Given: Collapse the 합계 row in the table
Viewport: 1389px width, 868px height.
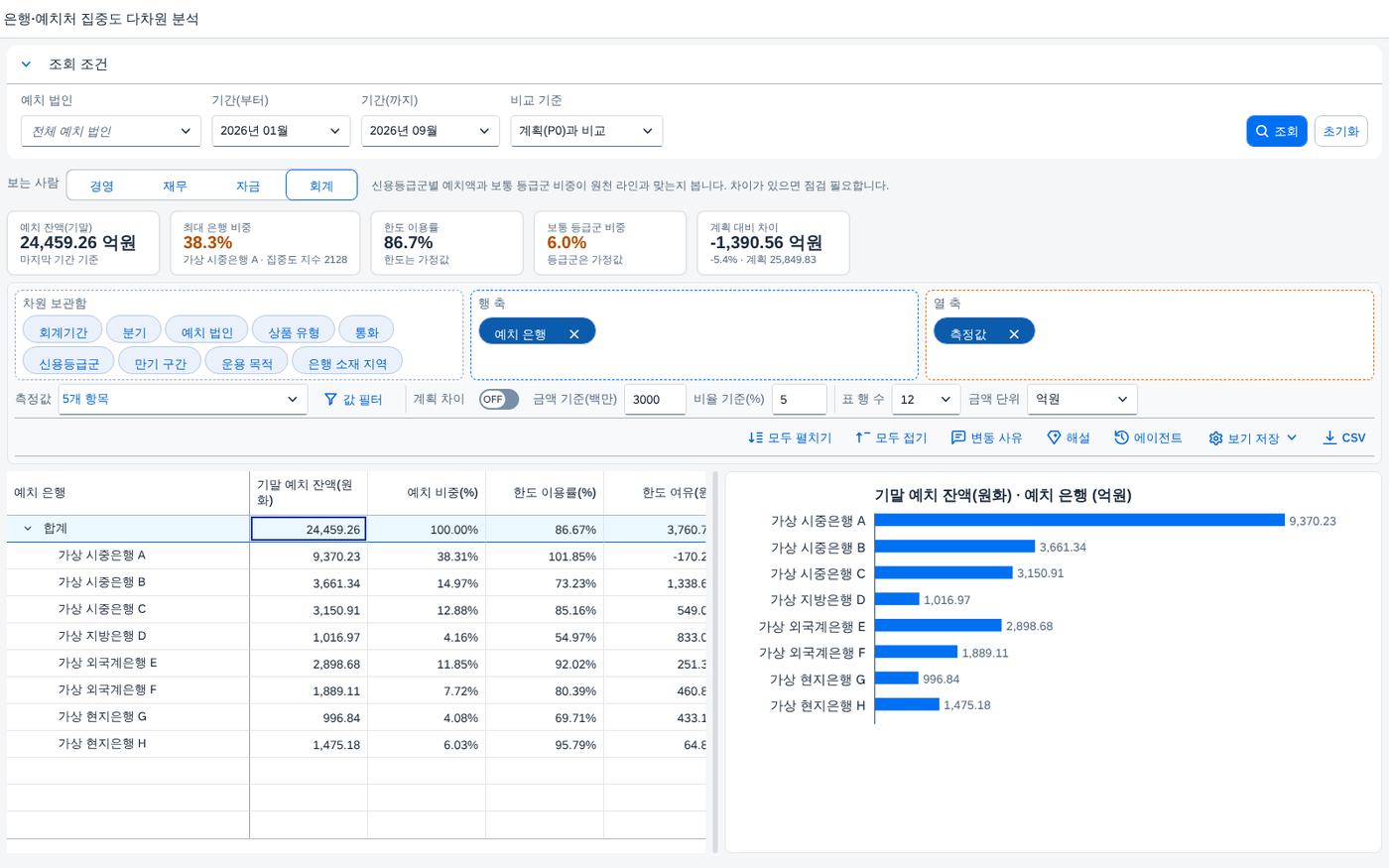Looking at the screenshot, I should coord(28,529).
